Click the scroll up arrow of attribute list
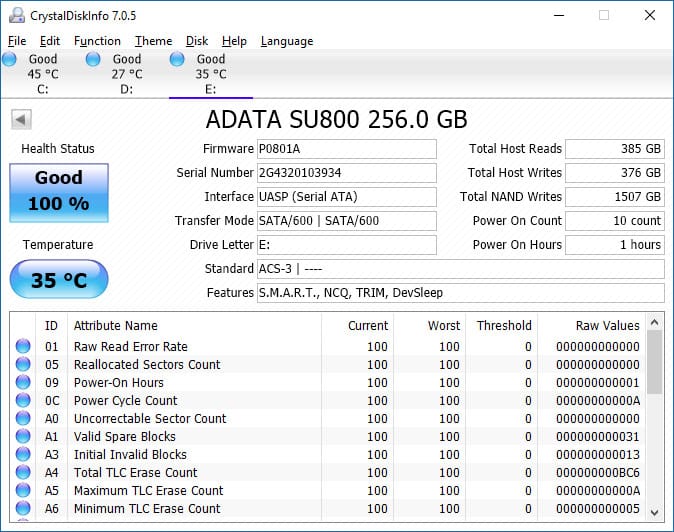The height and width of the screenshot is (532, 674). (x=655, y=322)
